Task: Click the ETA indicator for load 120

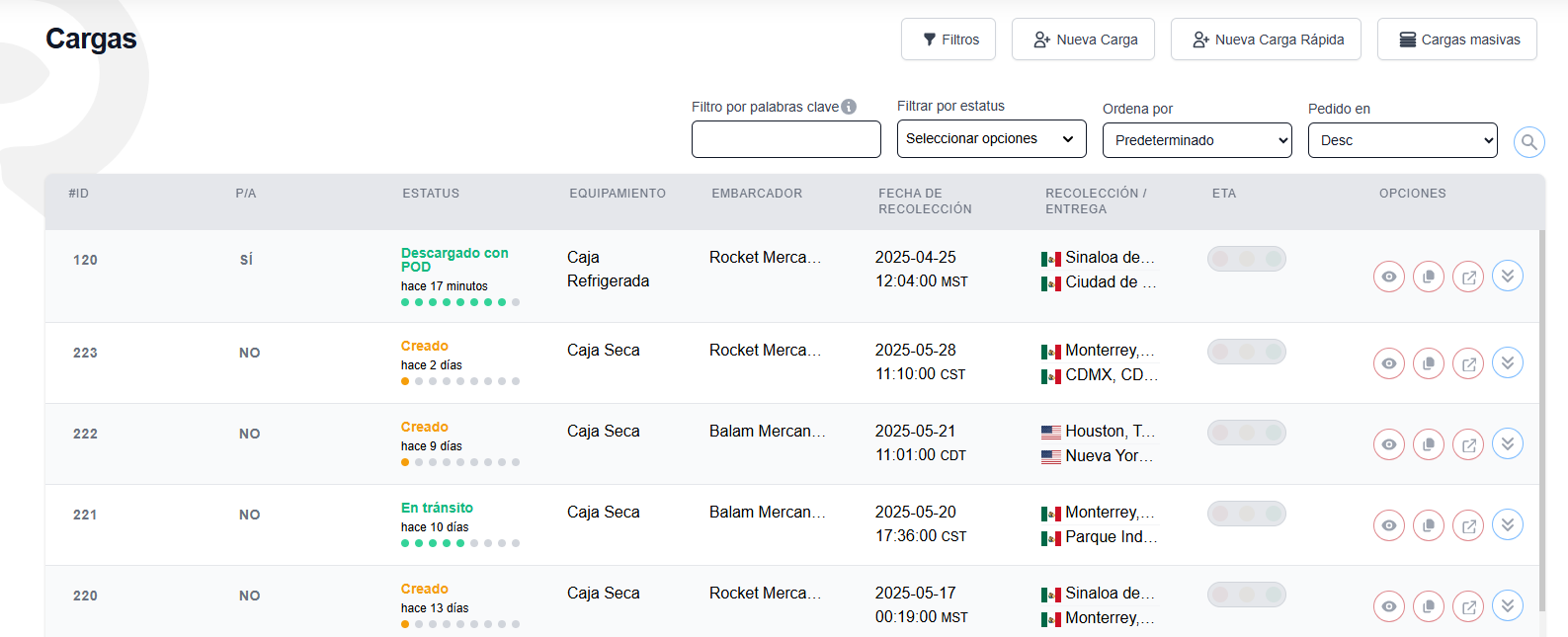Action: [x=1247, y=259]
